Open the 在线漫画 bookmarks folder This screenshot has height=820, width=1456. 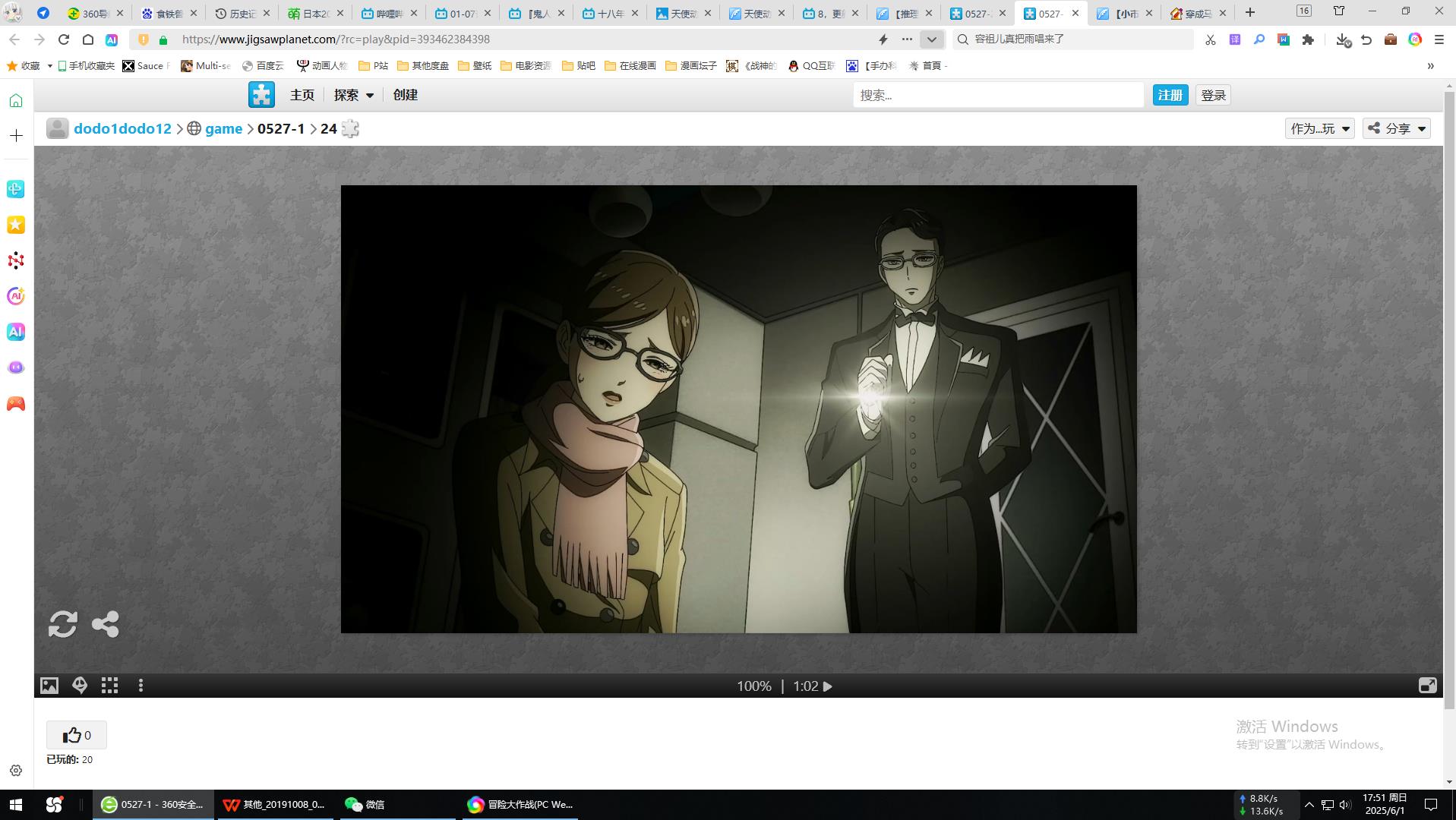(630, 66)
